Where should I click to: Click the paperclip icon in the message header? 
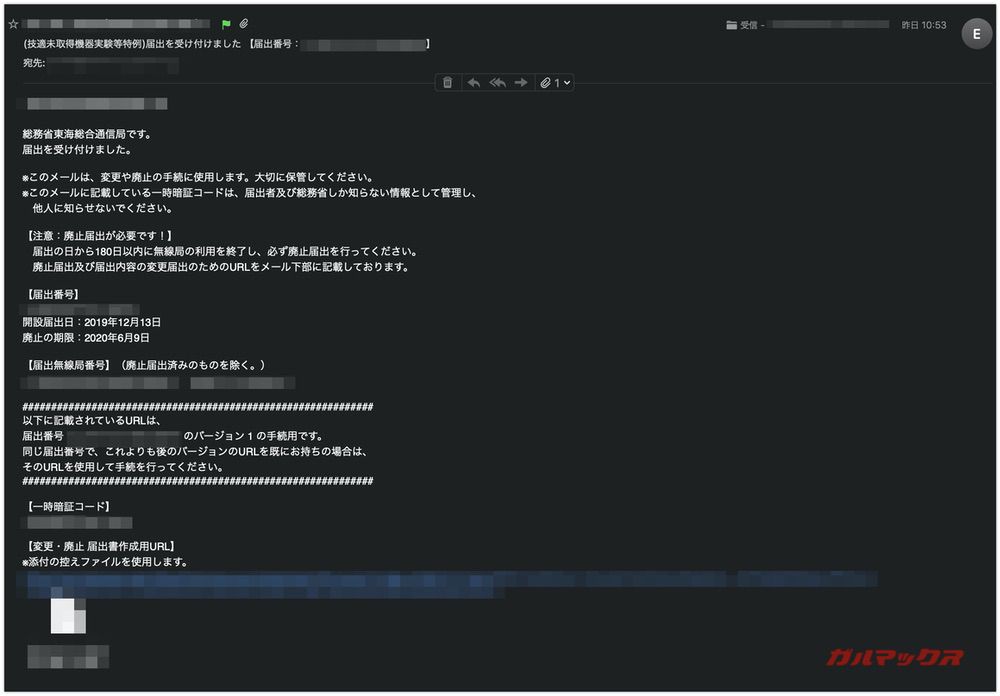pos(243,24)
